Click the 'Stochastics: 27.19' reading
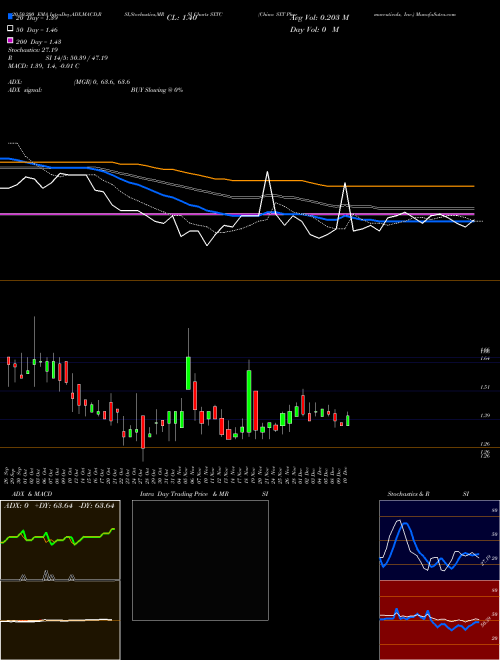 [33, 50]
